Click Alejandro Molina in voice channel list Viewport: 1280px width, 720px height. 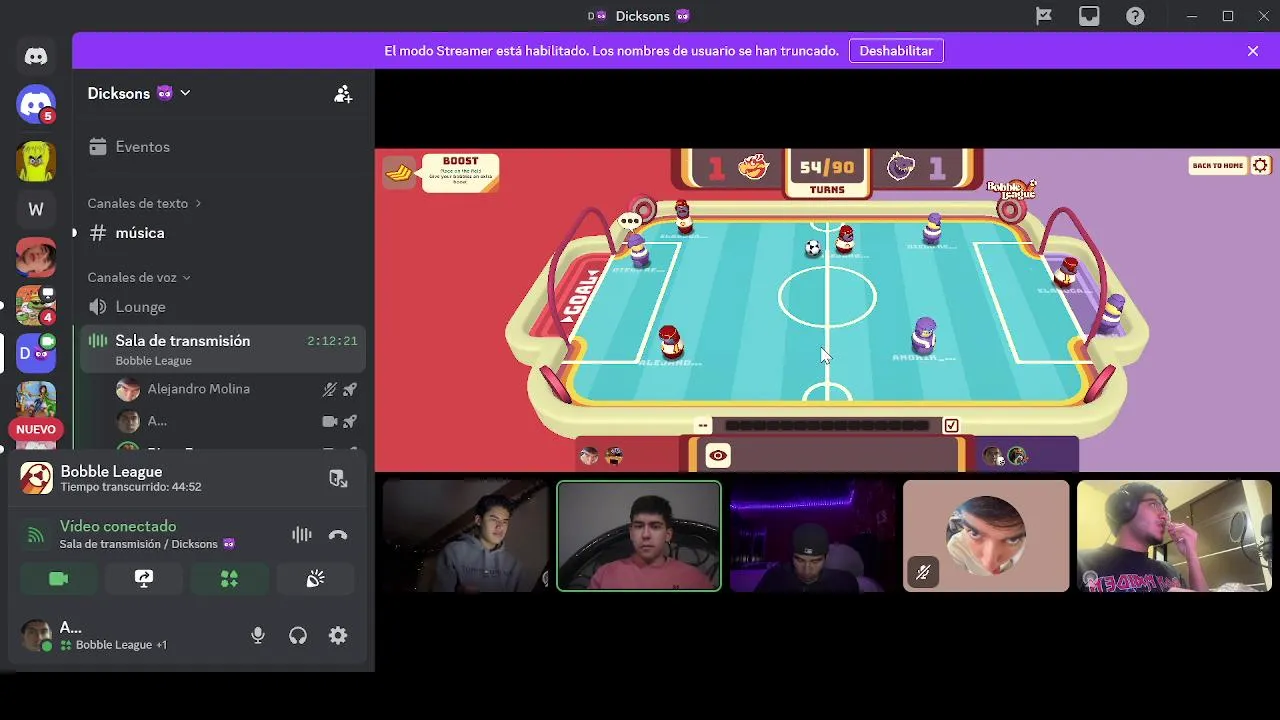pos(198,389)
